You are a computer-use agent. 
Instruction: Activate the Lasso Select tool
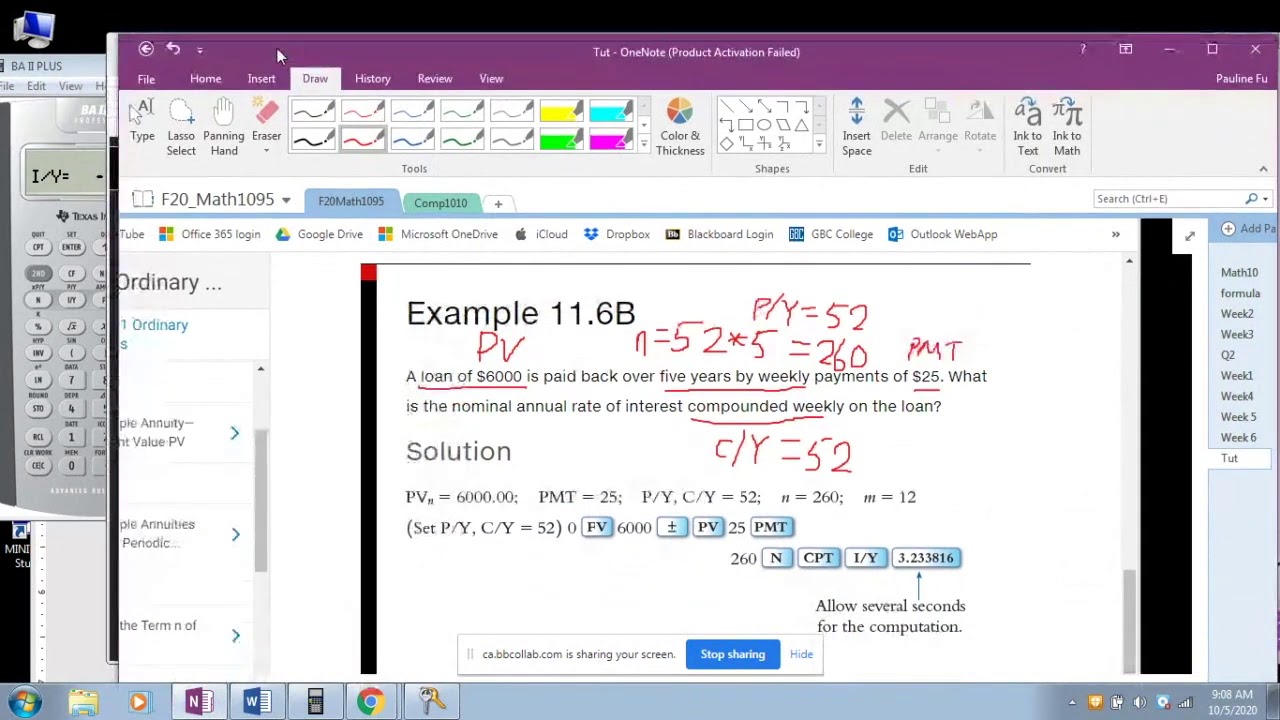(181, 127)
